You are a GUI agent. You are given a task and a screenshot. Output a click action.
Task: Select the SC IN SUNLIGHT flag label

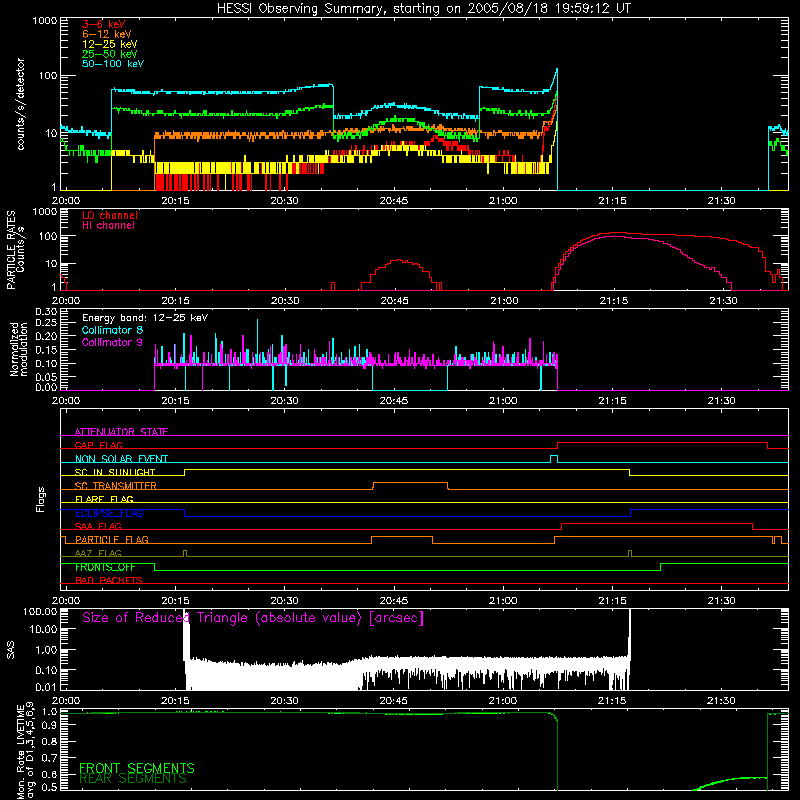115,472
